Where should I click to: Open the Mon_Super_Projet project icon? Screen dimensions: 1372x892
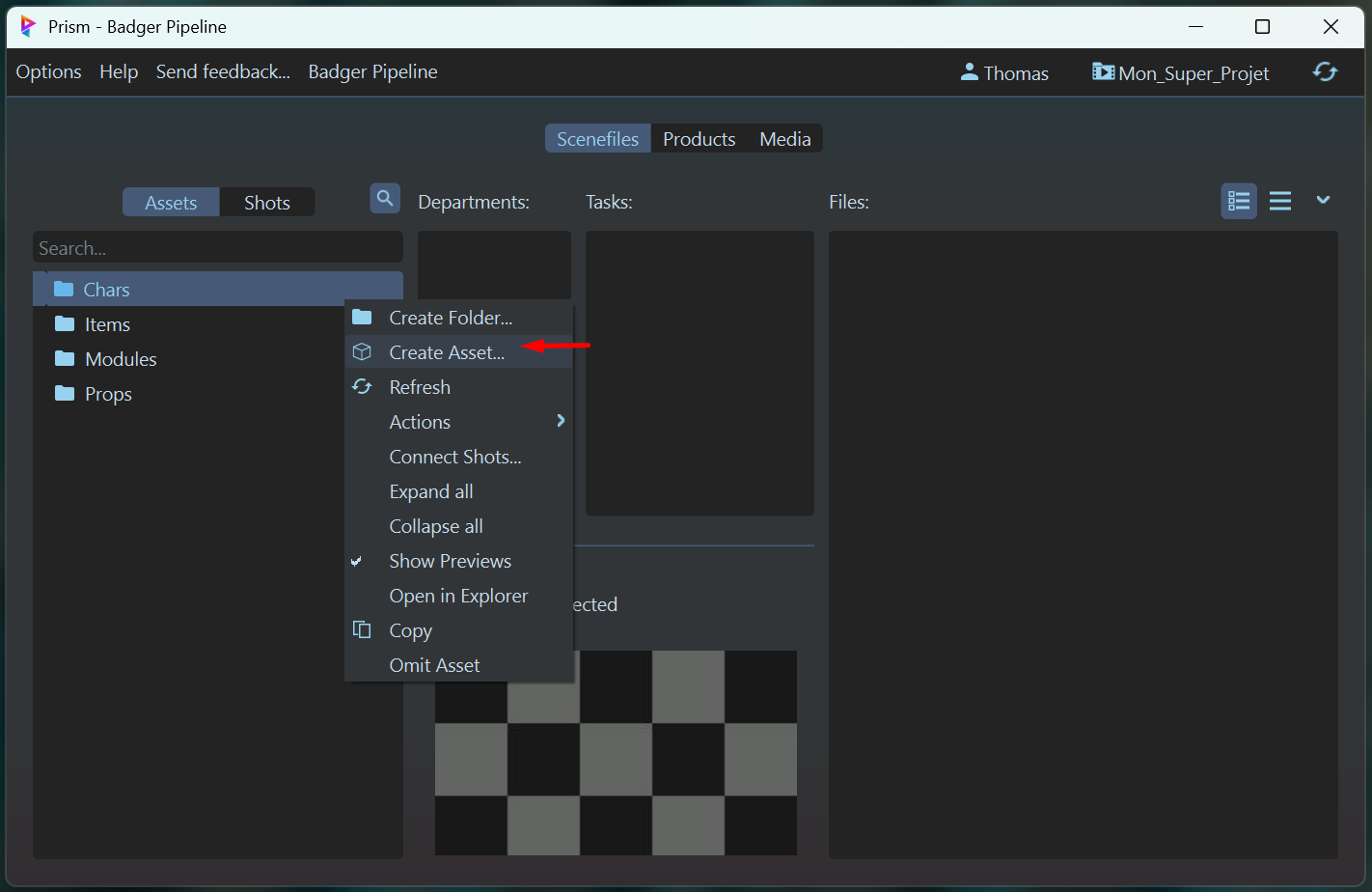[1103, 72]
